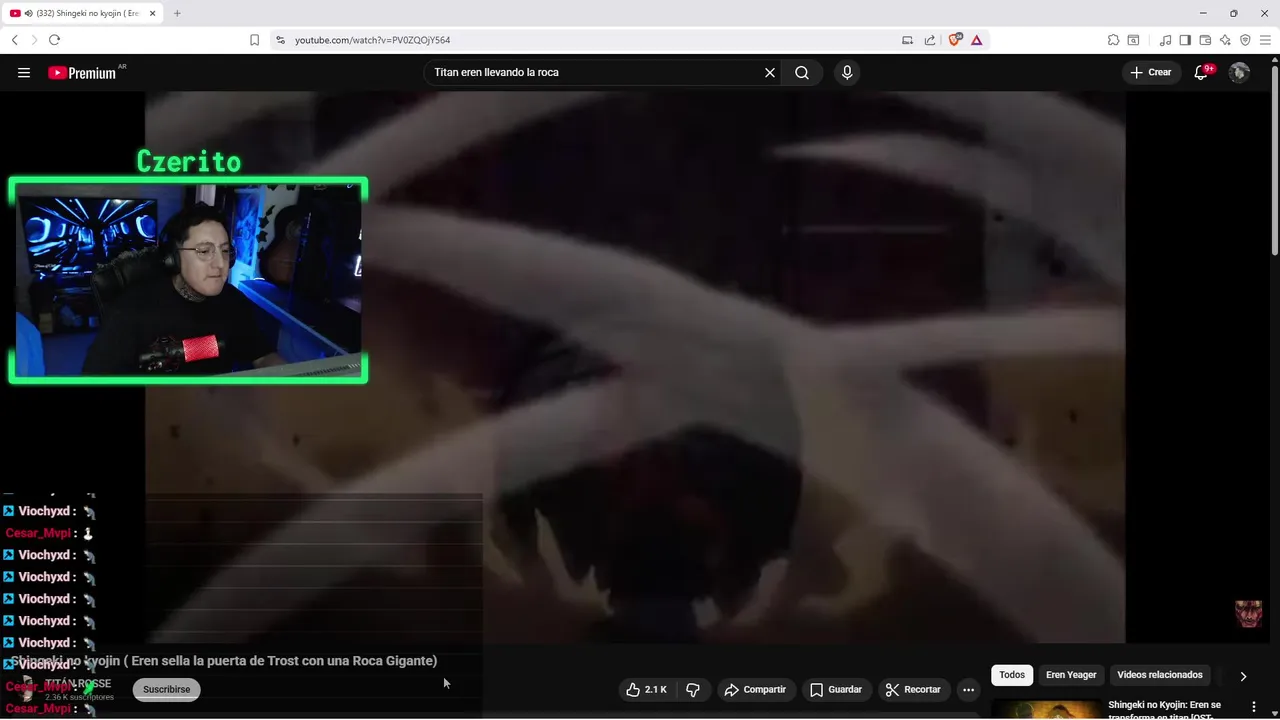
Task: Open the account avatar menu
Action: tap(1239, 72)
